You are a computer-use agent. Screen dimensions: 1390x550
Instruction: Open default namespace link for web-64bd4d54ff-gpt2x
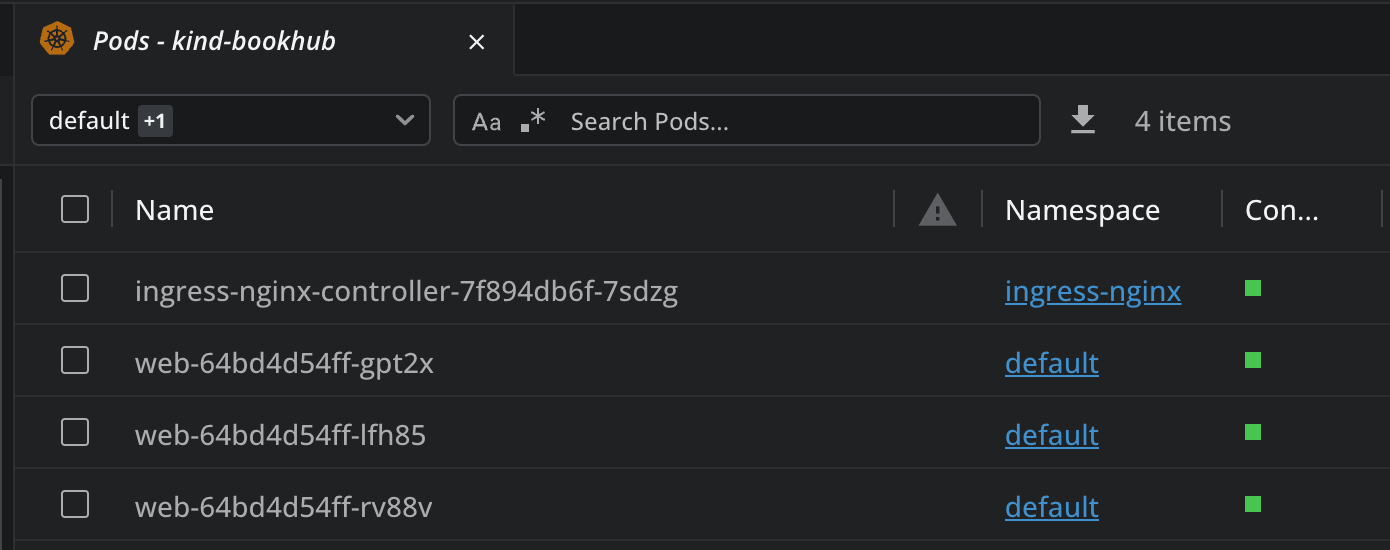point(1051,363)
